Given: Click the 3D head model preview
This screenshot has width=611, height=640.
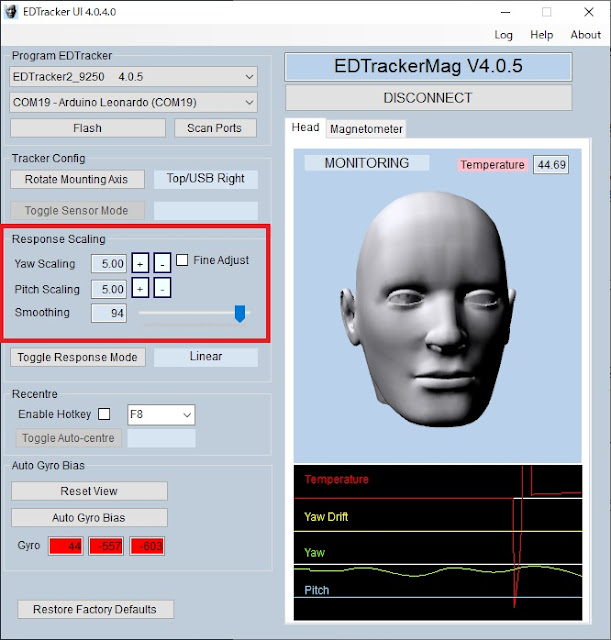Looking at the screenshot, I should [428, 309].
